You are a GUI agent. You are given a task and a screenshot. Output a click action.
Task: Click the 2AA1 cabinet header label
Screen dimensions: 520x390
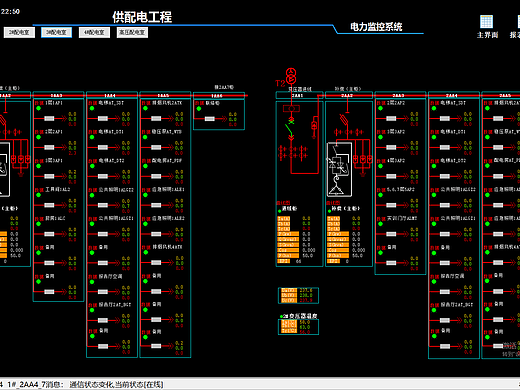click(297, 96)
